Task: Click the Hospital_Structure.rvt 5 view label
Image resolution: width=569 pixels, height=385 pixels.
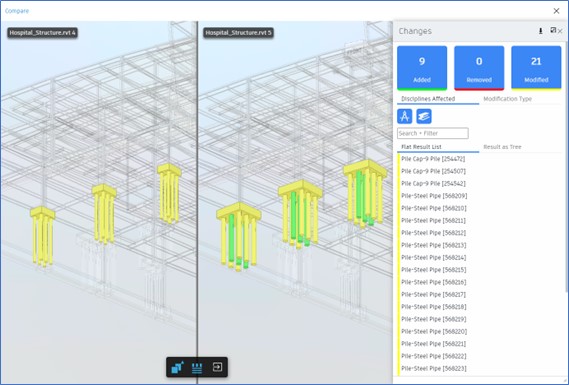Action: [x=238, y=33]
